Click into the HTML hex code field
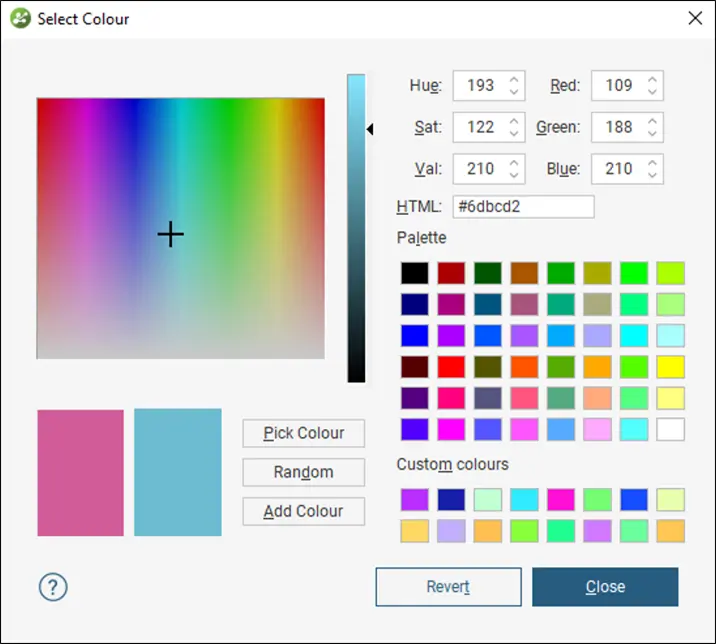The height and width of the screenshot is (644, 716). tap(523, 206)
